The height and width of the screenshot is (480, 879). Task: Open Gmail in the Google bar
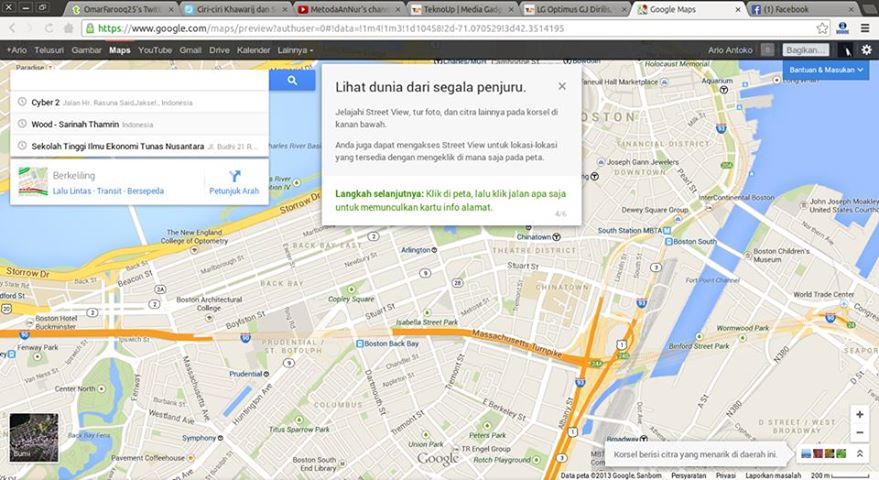pyautogui.click(x=190, y=50)
